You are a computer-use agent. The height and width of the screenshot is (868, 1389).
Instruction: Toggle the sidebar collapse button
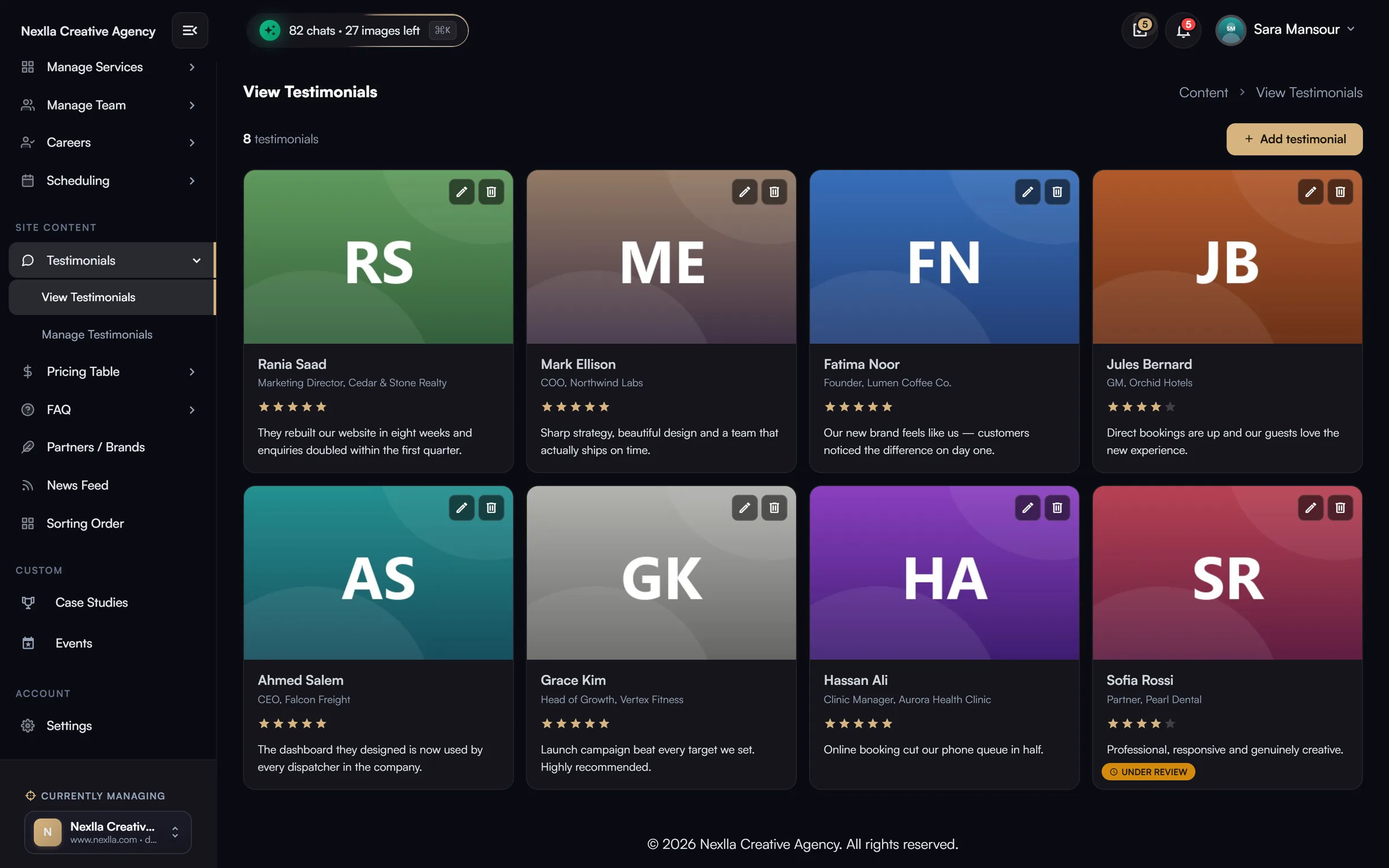(190, 30)
